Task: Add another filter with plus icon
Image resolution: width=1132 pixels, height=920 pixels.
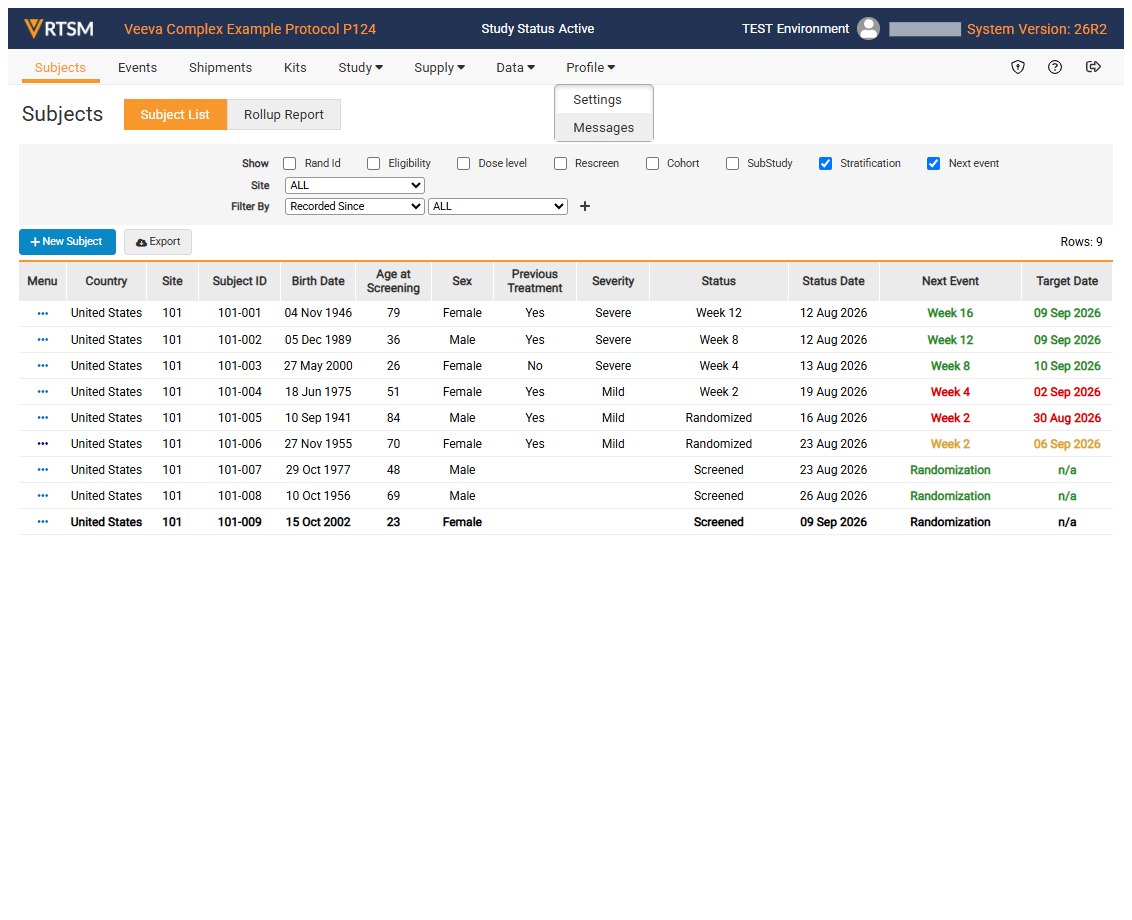Action: 585,207
